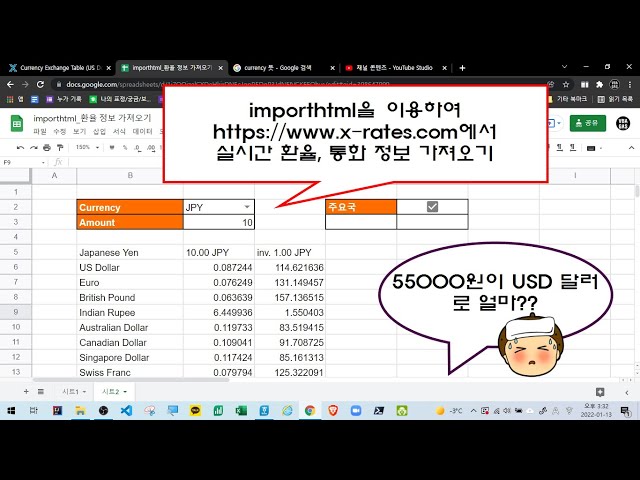
Task: Select the paint format tool
Action: coord(60,147)
